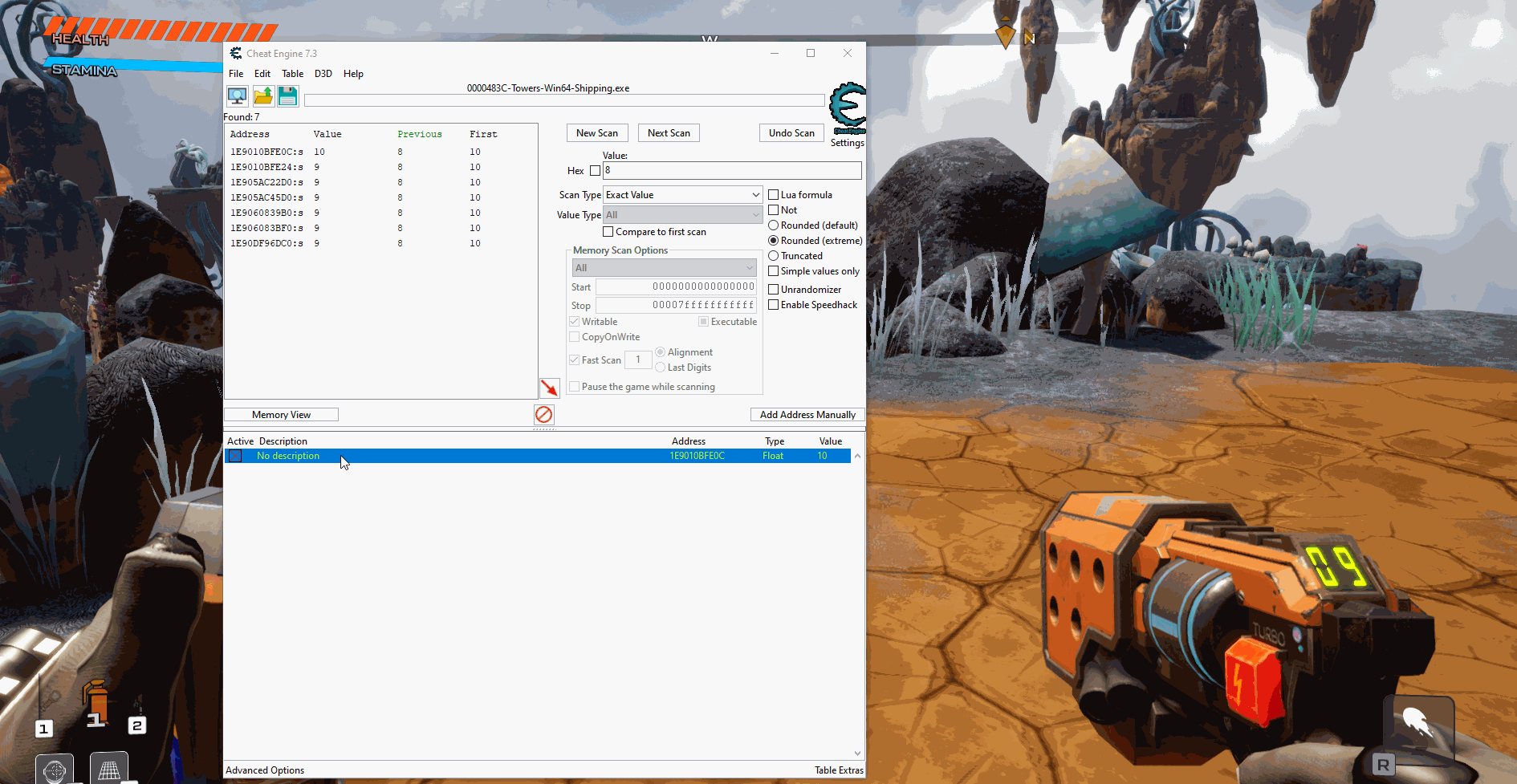
Task: Open the Scan Type dropdown
Action: 682,195
